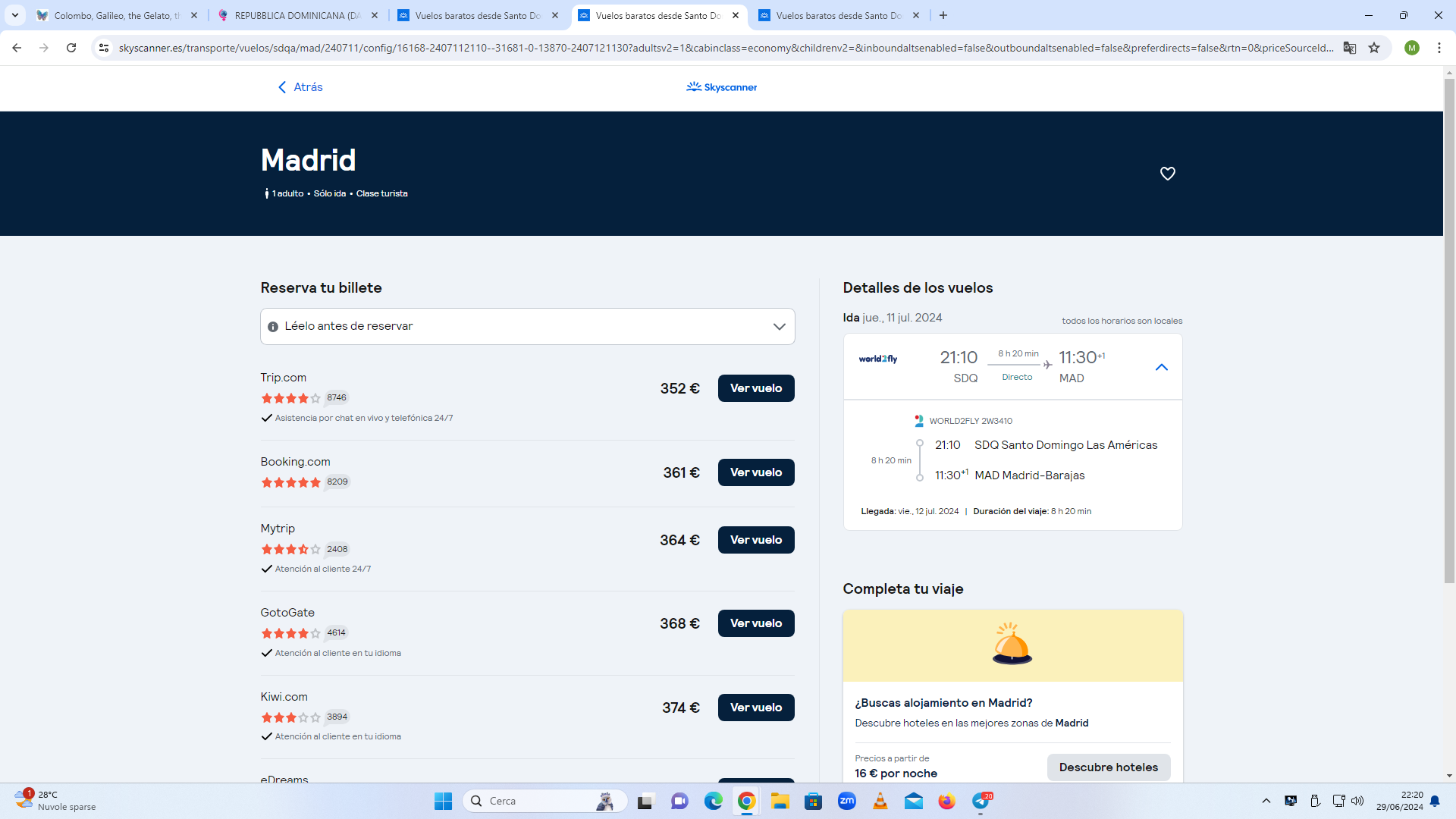Click the Descubre hoteles button
The image size is (1456, 819).
coord(1108,767)
